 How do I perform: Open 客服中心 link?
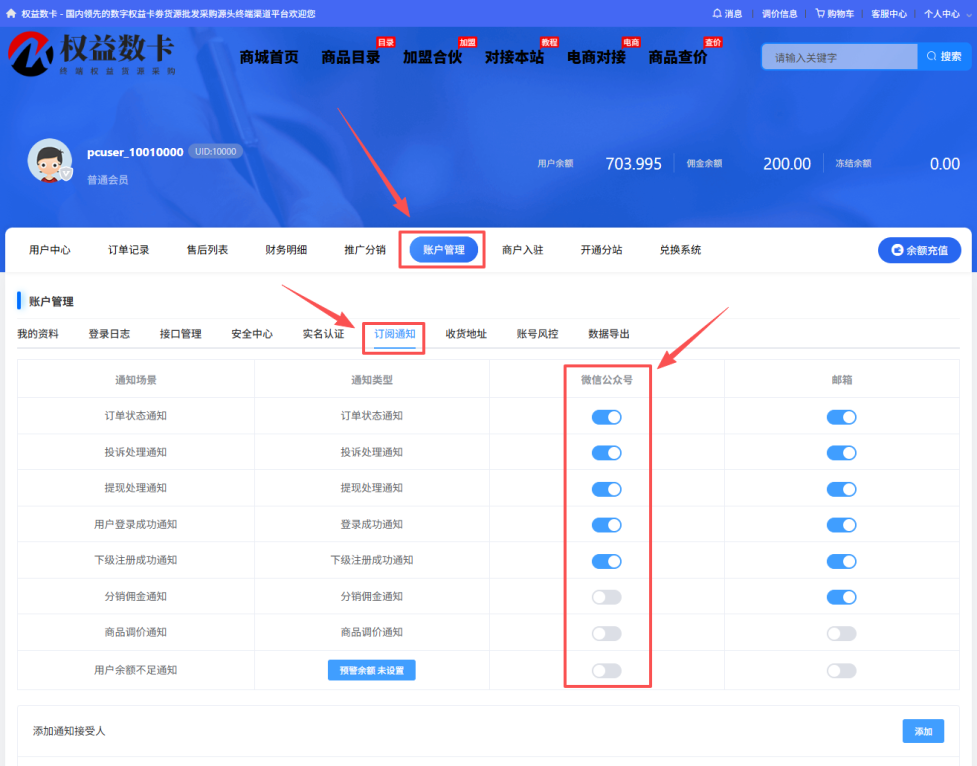[x=889, y=14]
